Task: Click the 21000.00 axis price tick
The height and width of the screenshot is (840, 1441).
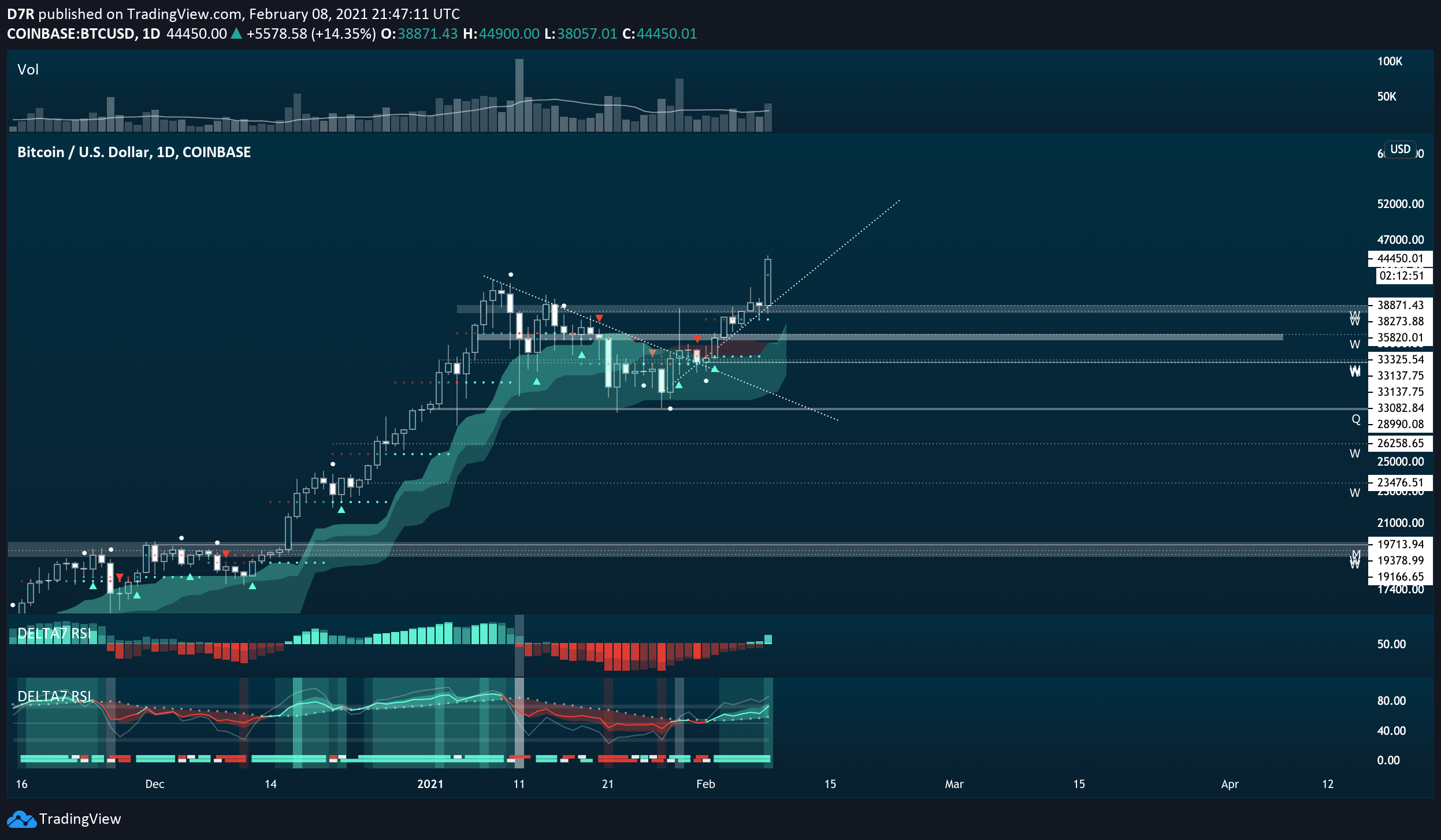Action: 1401,523
